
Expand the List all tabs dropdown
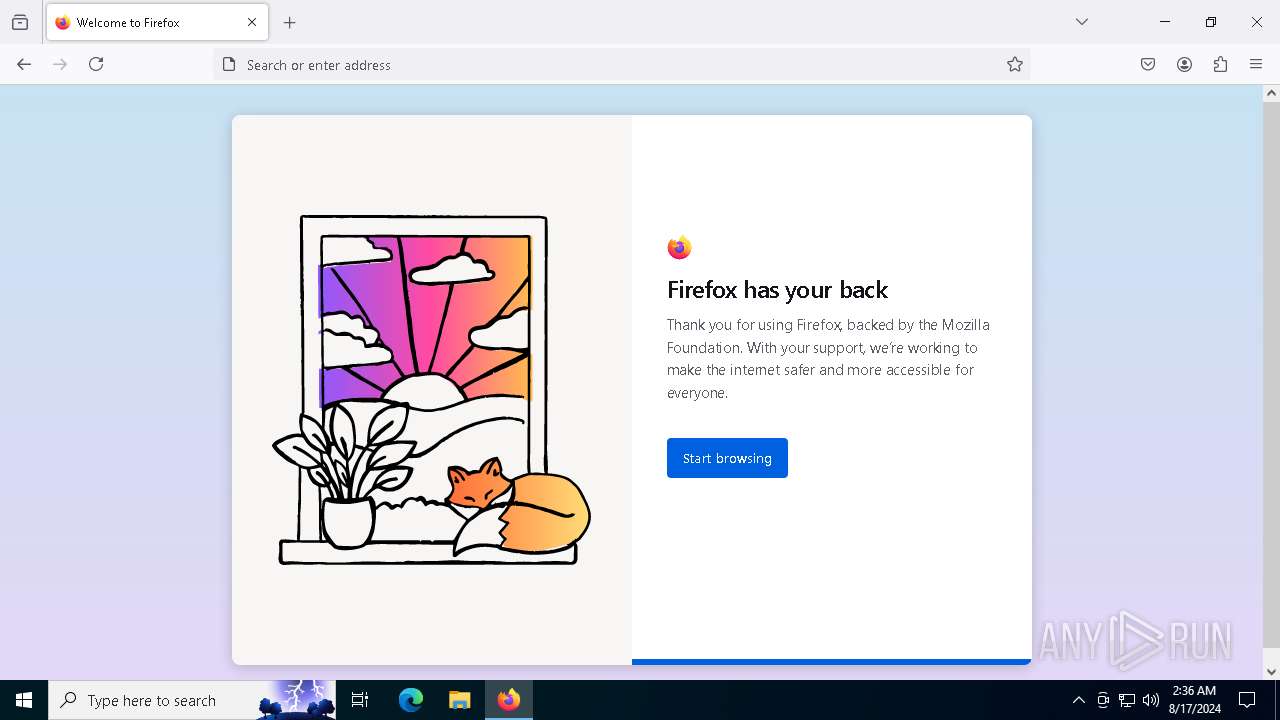(1082, 22)
